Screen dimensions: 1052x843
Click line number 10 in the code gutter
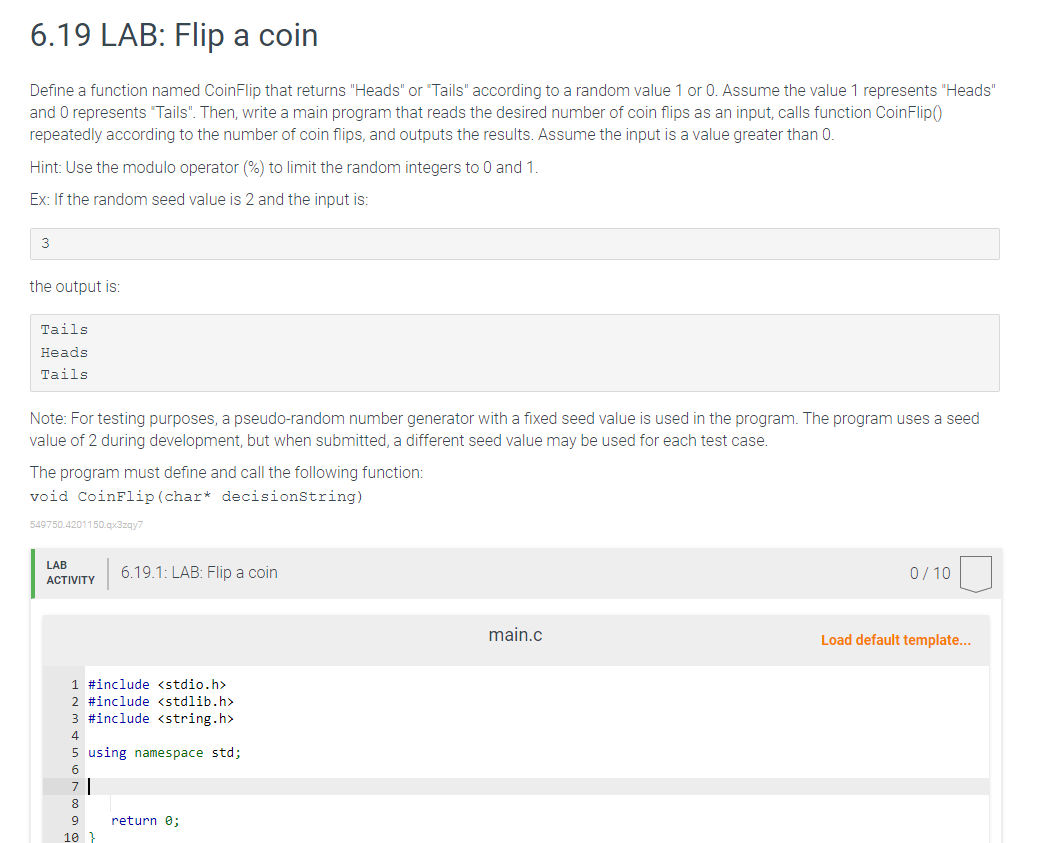[x=71, y=837]
